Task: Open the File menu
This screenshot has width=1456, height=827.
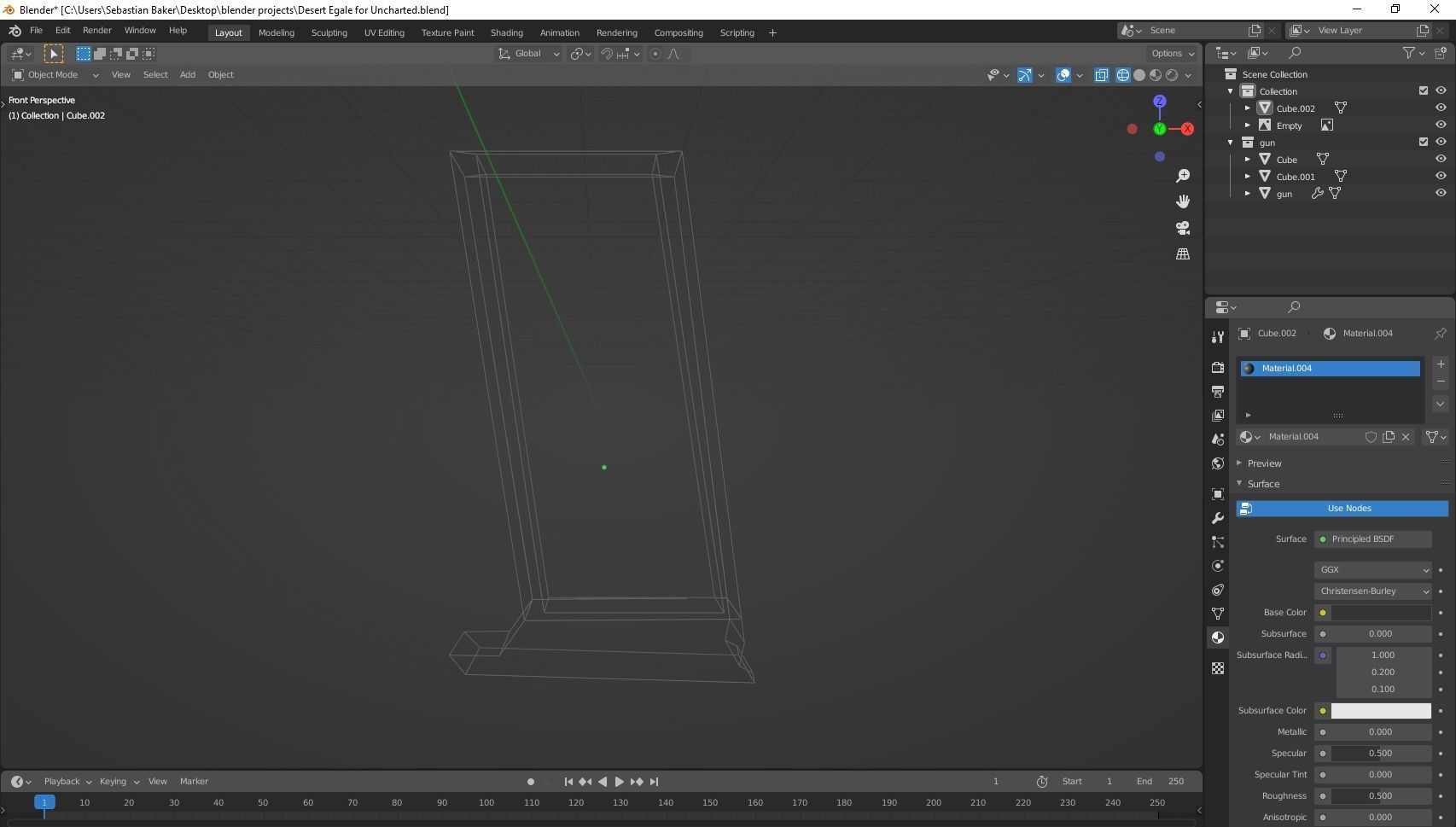Action: [36, 31]
